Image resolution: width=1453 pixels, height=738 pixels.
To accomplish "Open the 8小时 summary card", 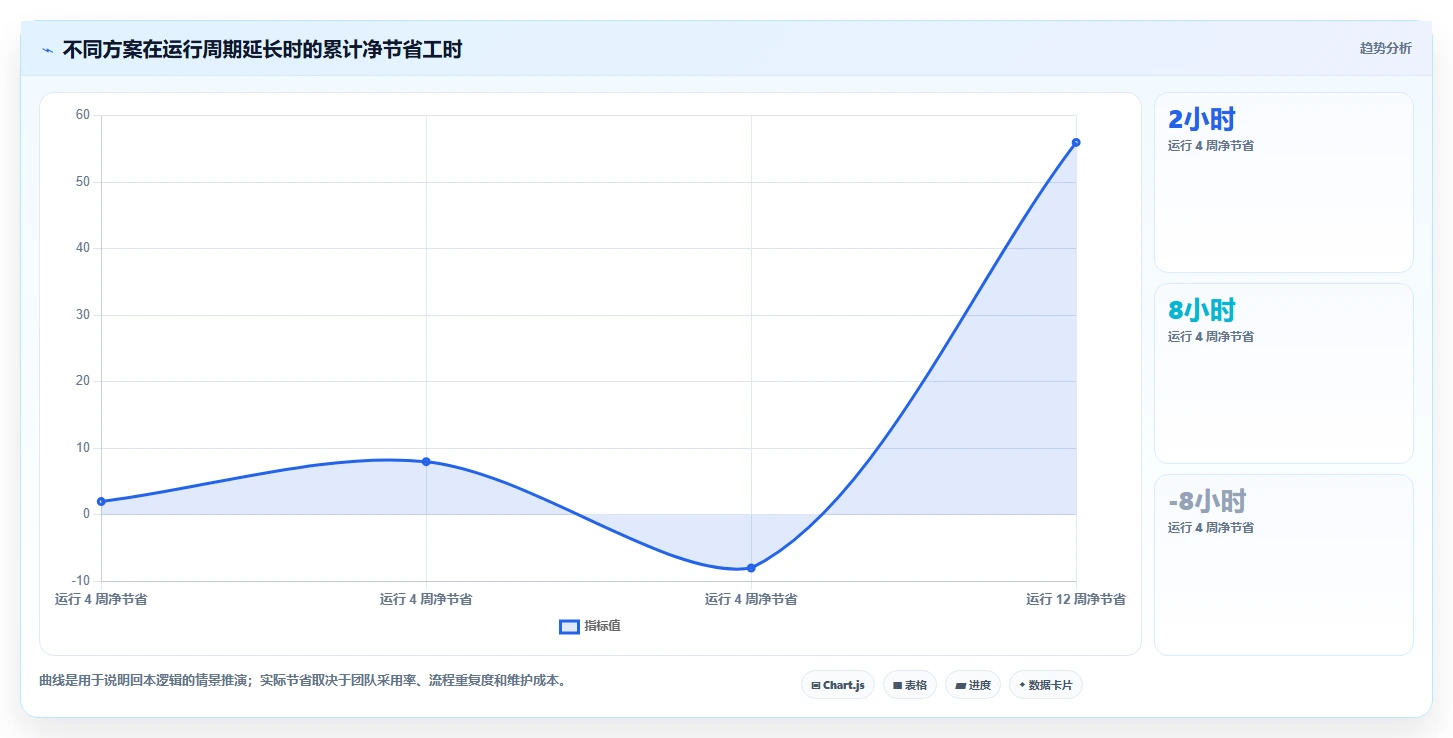I will tap(1284, 374).
